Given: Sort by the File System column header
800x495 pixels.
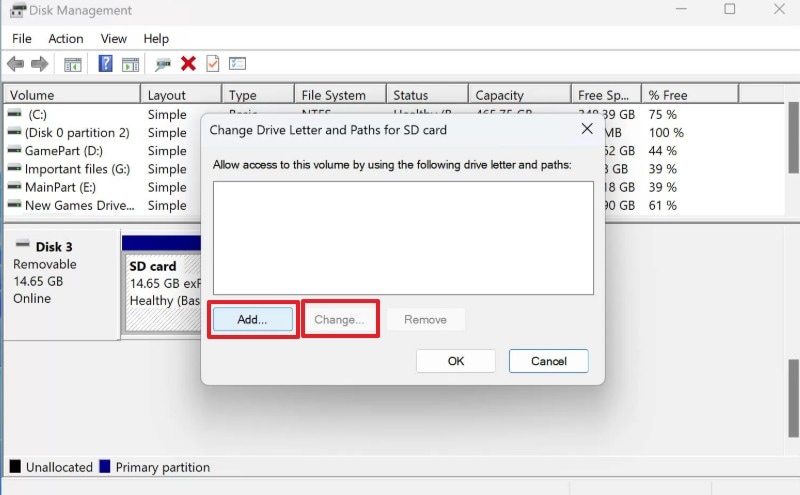Looking at the screenshot, I should (340, 95).
